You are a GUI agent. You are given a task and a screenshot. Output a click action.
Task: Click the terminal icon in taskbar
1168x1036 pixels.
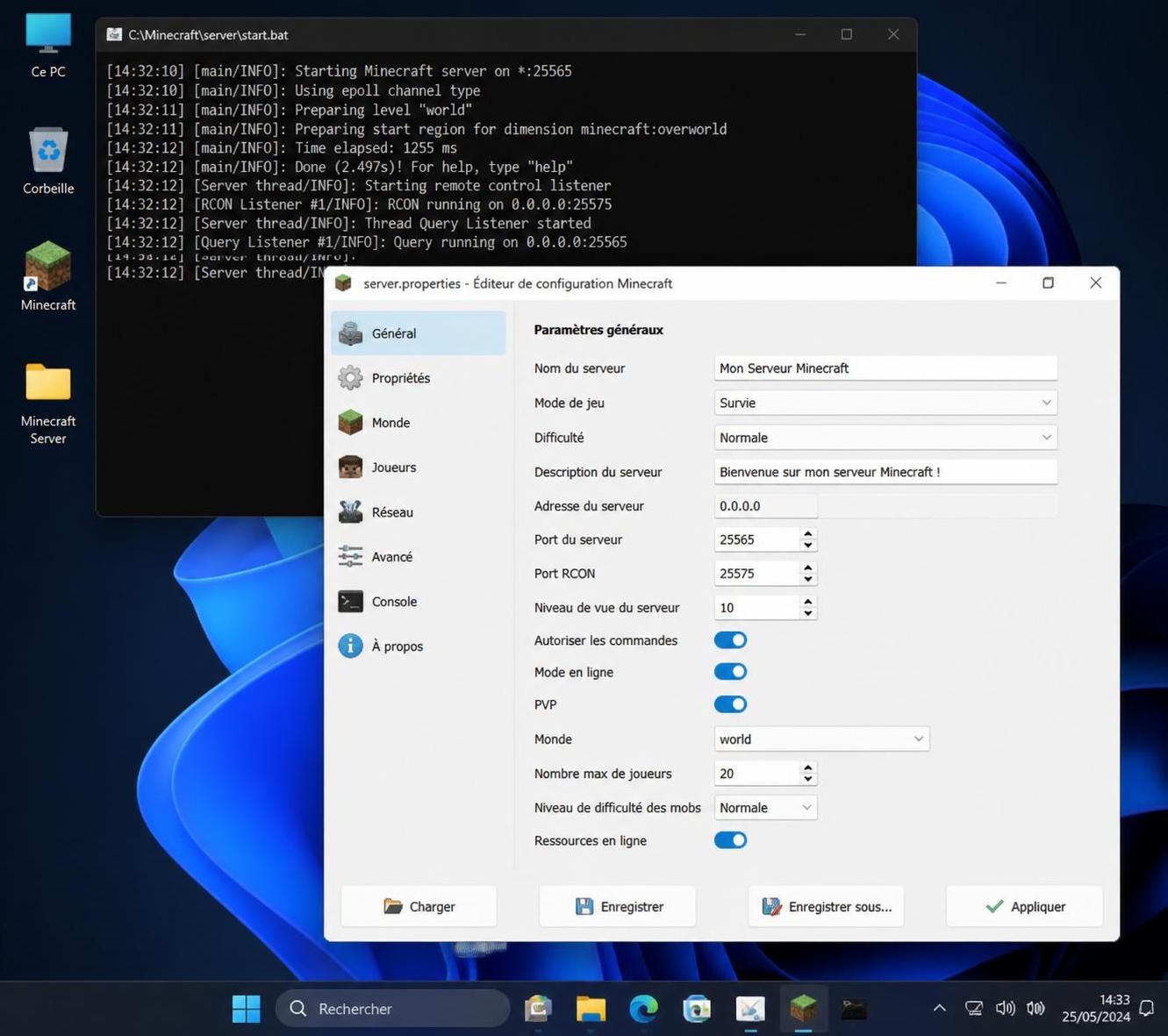pyautogui.click(x=854, y=1009)
